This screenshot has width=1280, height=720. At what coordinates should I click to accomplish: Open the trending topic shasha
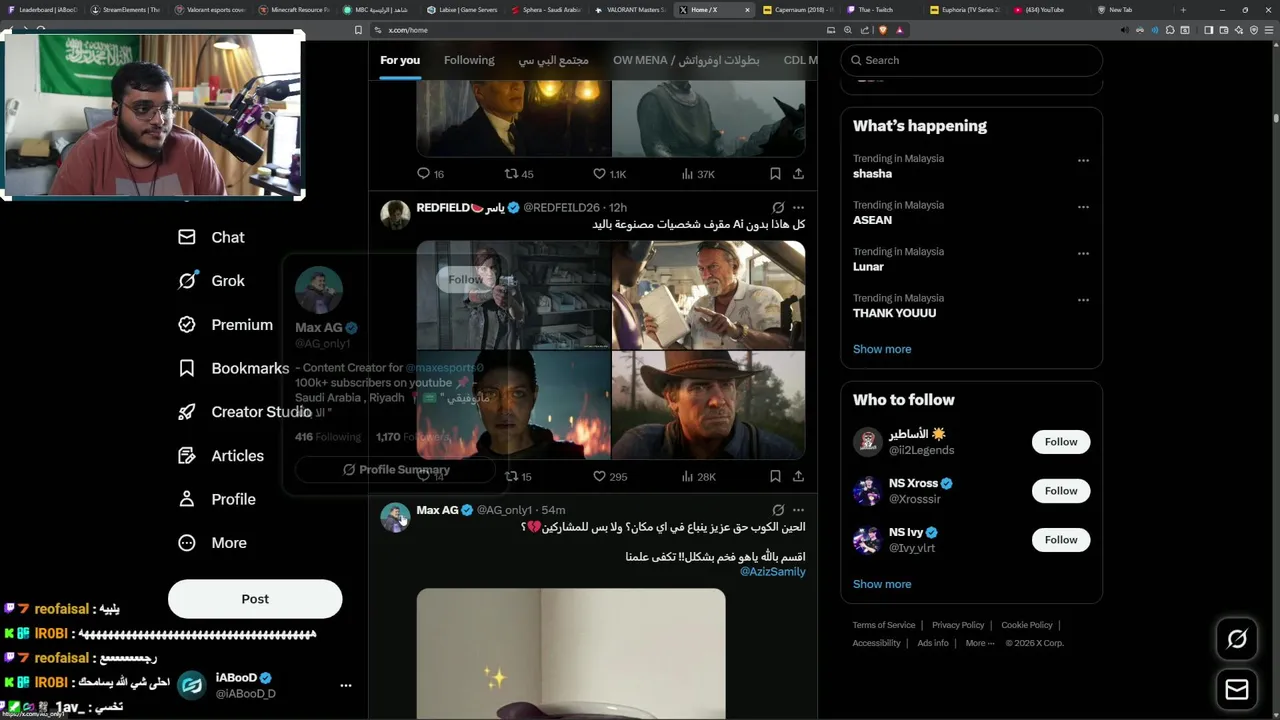[x=872, y=174]
